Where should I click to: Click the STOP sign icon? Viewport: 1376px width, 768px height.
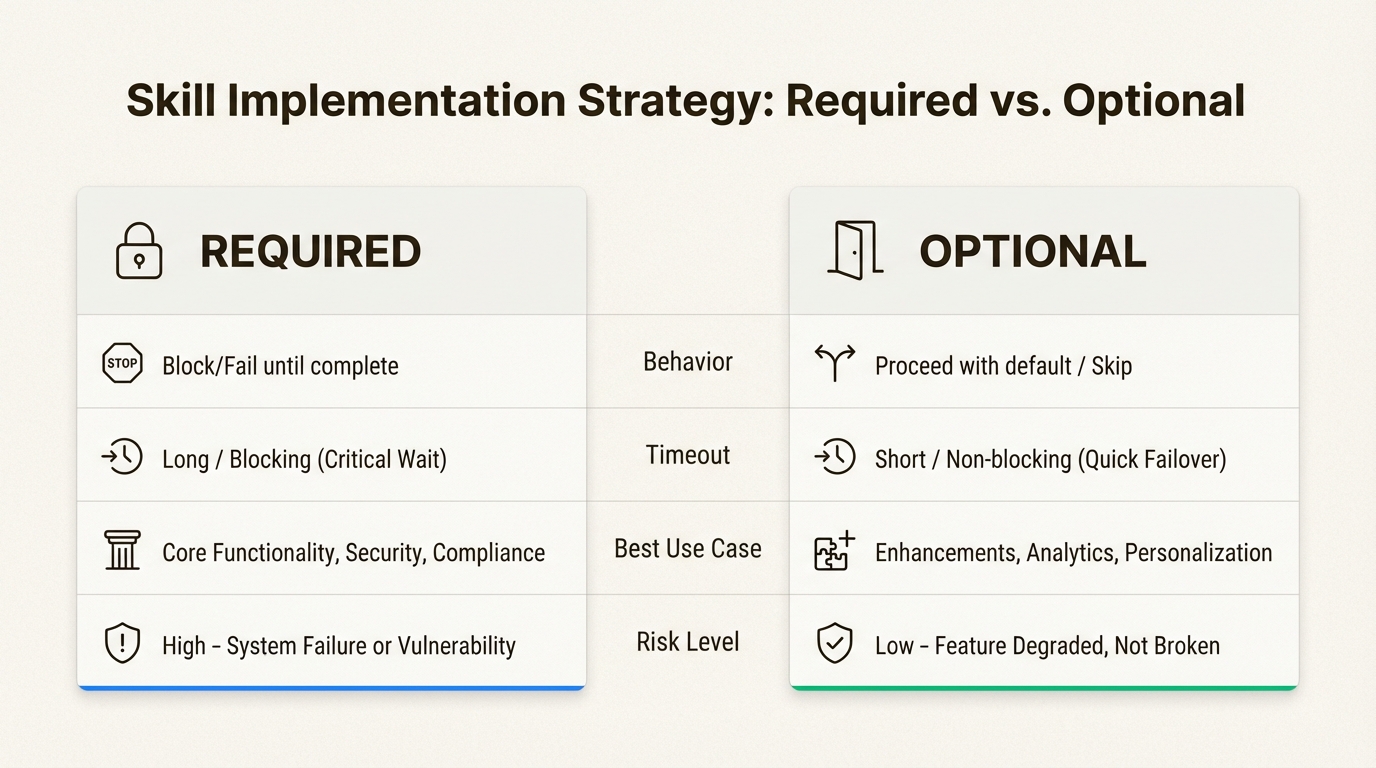pyautogui.click(x=122, y=364)
